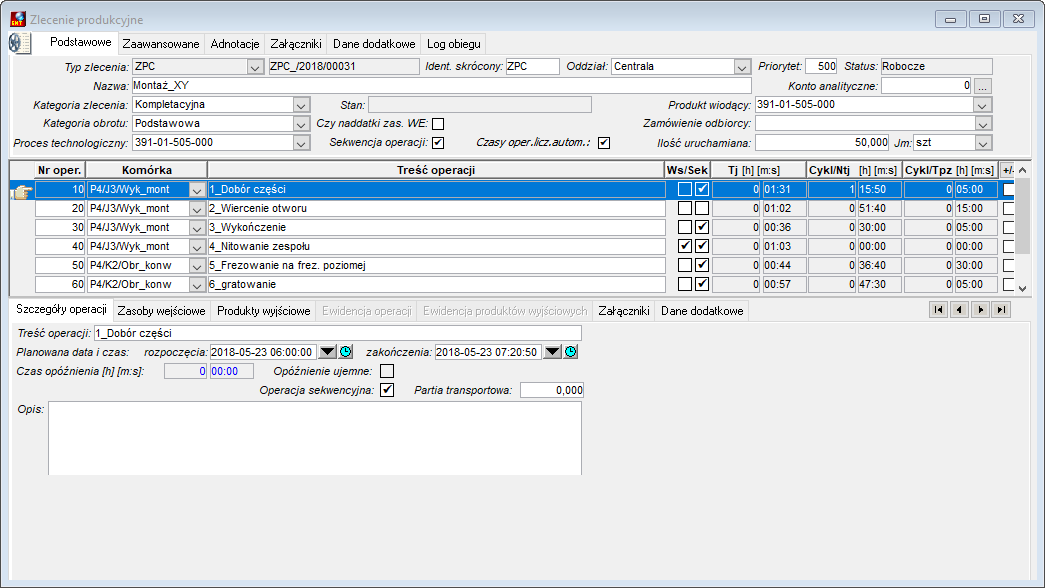Image resolution: width=1045 pixels, height=588 pixels.
Task: Toggle the Sekwencja operacji checkbox
Action: pyautogui.click(x=438, y=143)
